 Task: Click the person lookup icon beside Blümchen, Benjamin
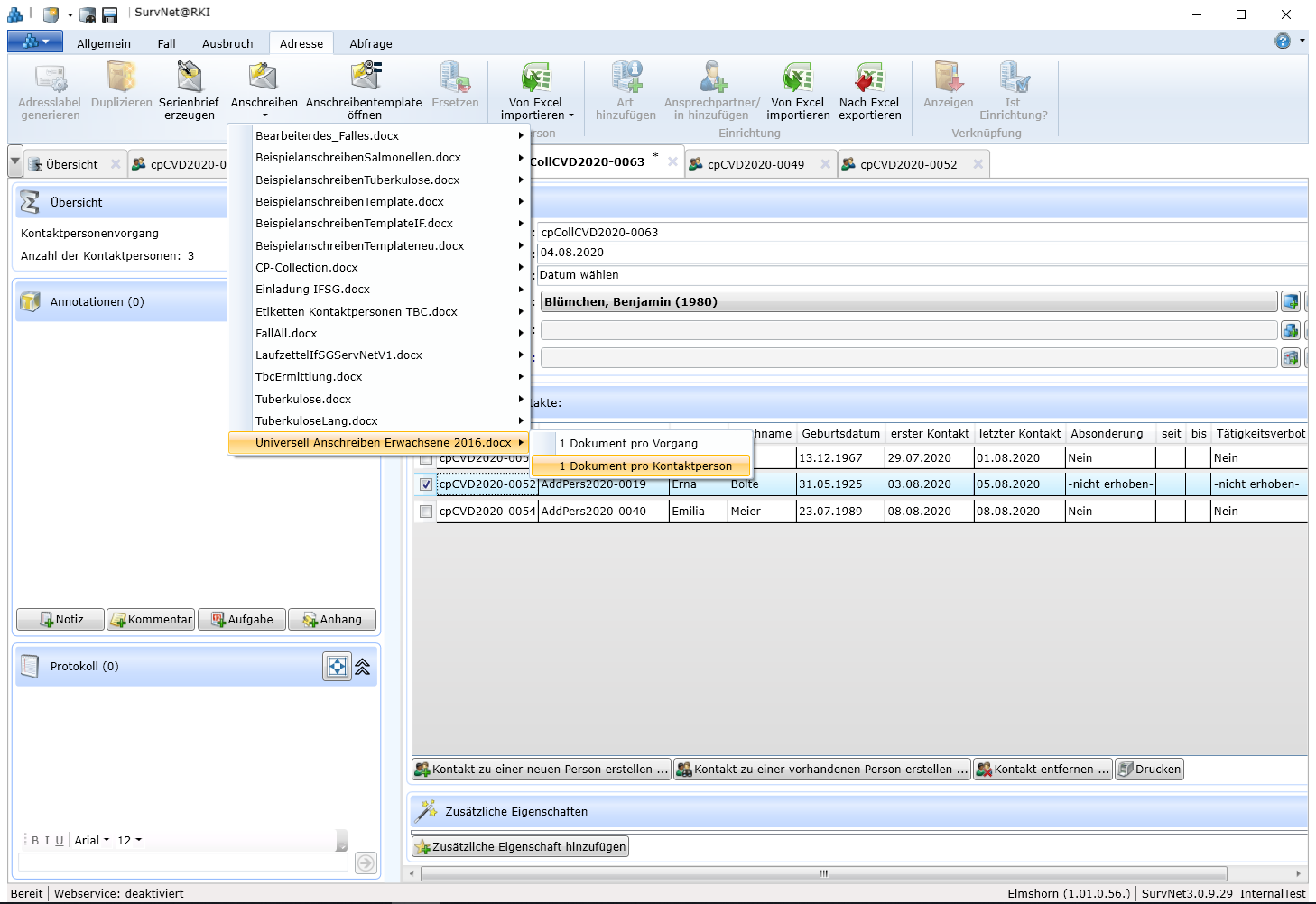coord(1290,301)
